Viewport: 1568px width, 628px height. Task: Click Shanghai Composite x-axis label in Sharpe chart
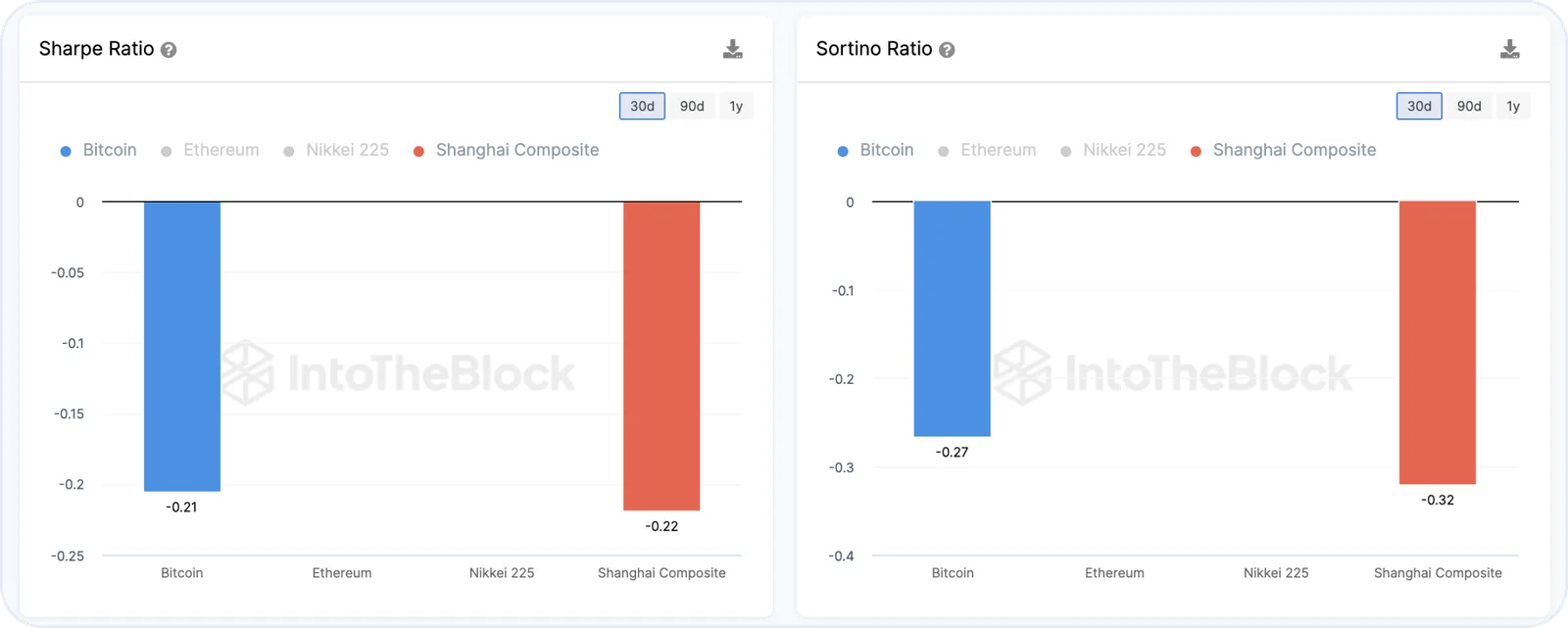pos(661,573)
